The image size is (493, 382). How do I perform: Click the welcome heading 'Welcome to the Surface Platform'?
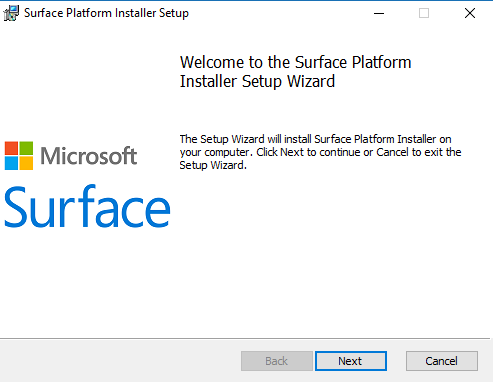(x=295, y=62)
